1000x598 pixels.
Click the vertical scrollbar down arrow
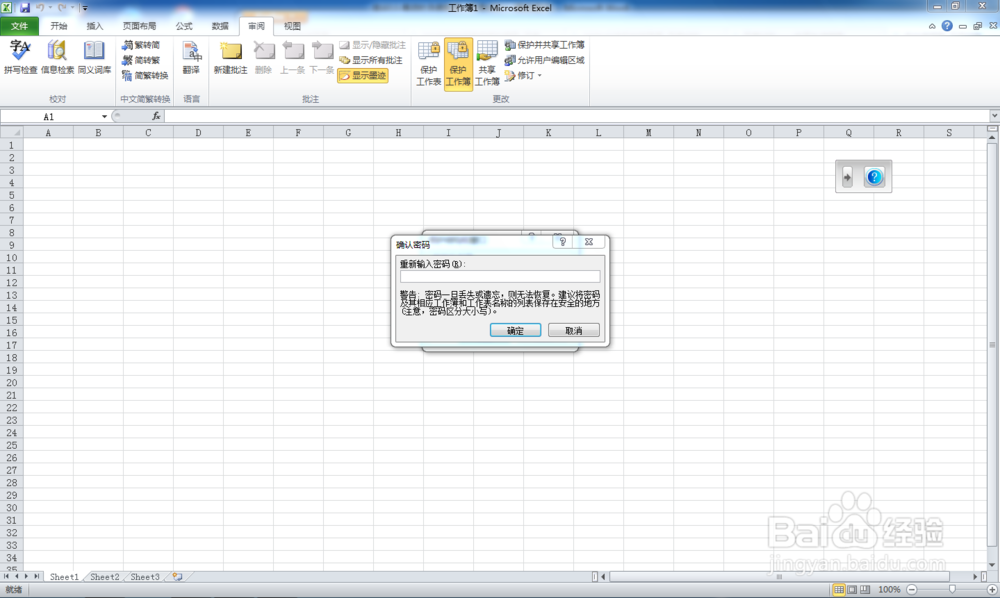(x=992, y=565)
